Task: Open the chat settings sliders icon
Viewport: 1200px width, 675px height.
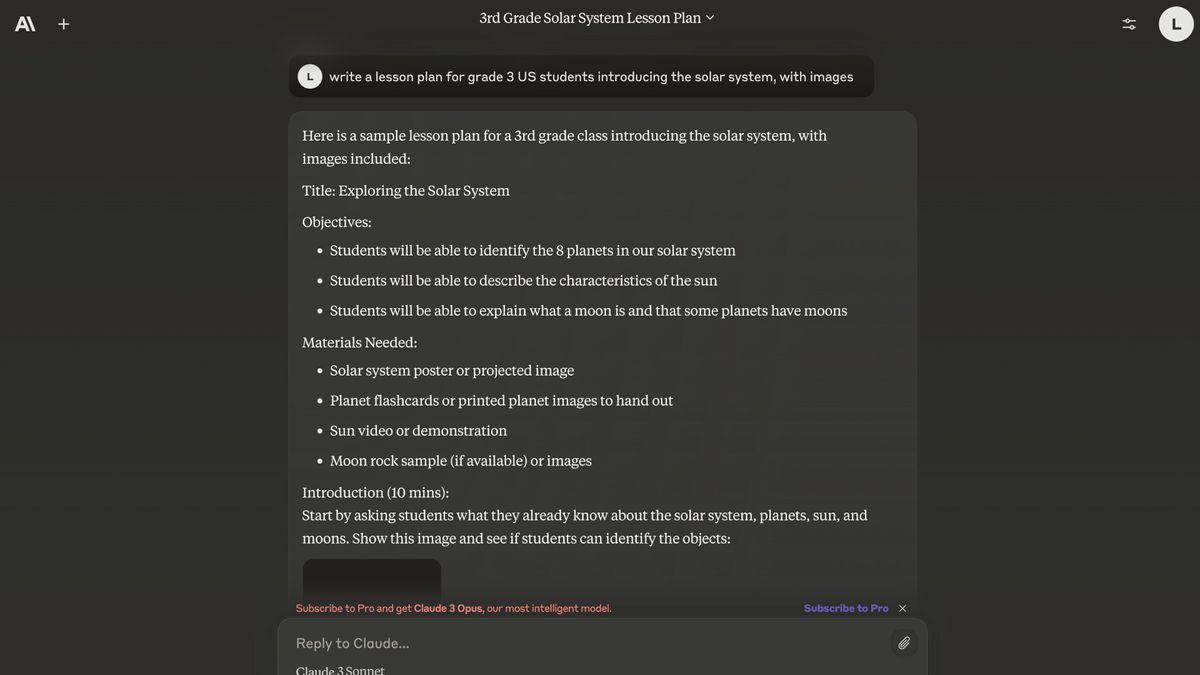Action: pyautogui.click(x=1129, y=24)
